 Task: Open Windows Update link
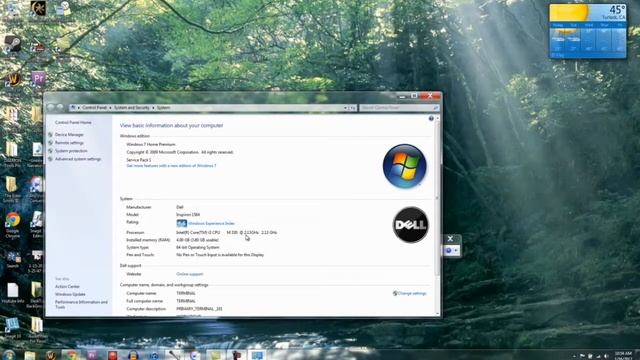[70, 294]
